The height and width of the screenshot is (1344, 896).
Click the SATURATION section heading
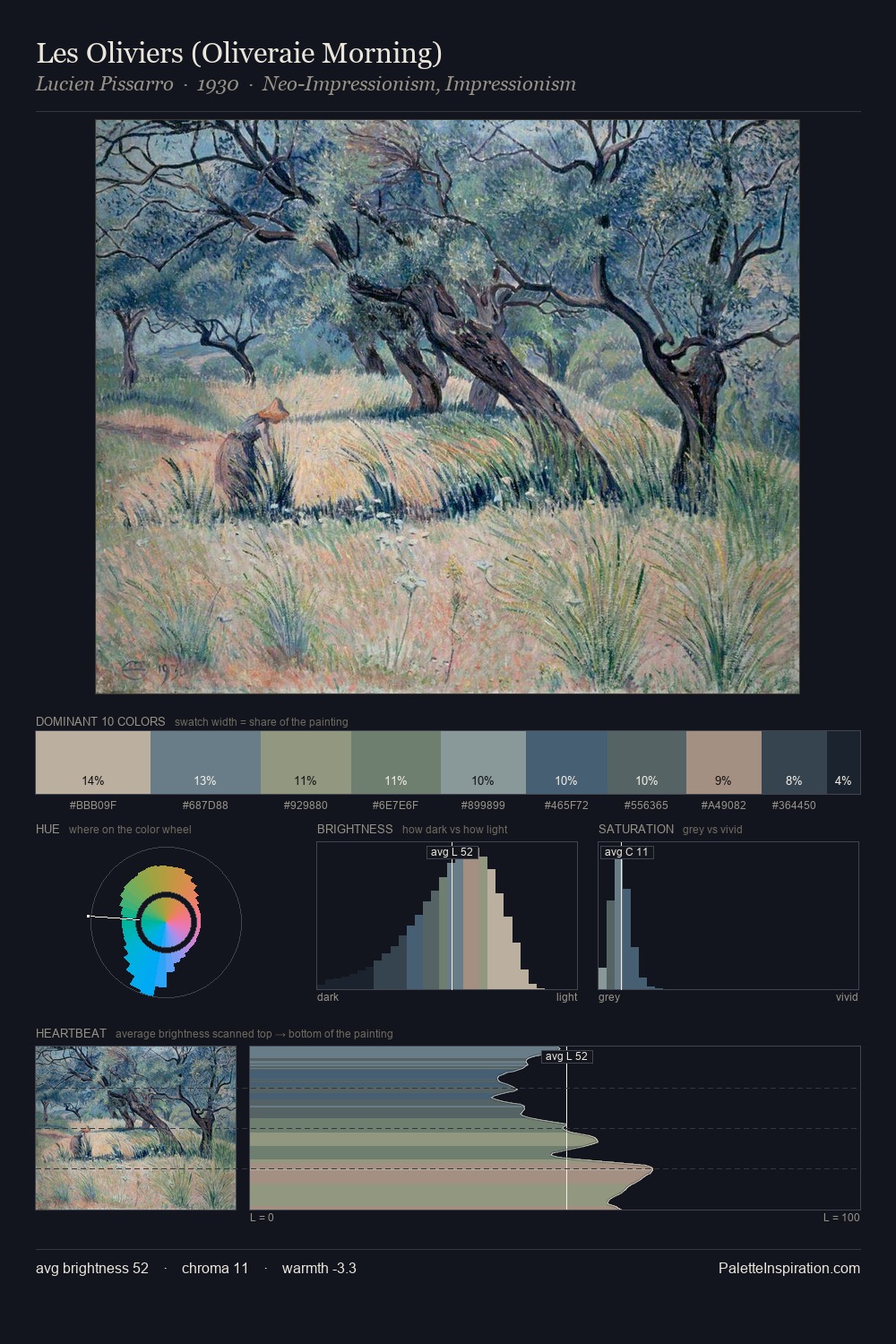[x=636, y=829]
